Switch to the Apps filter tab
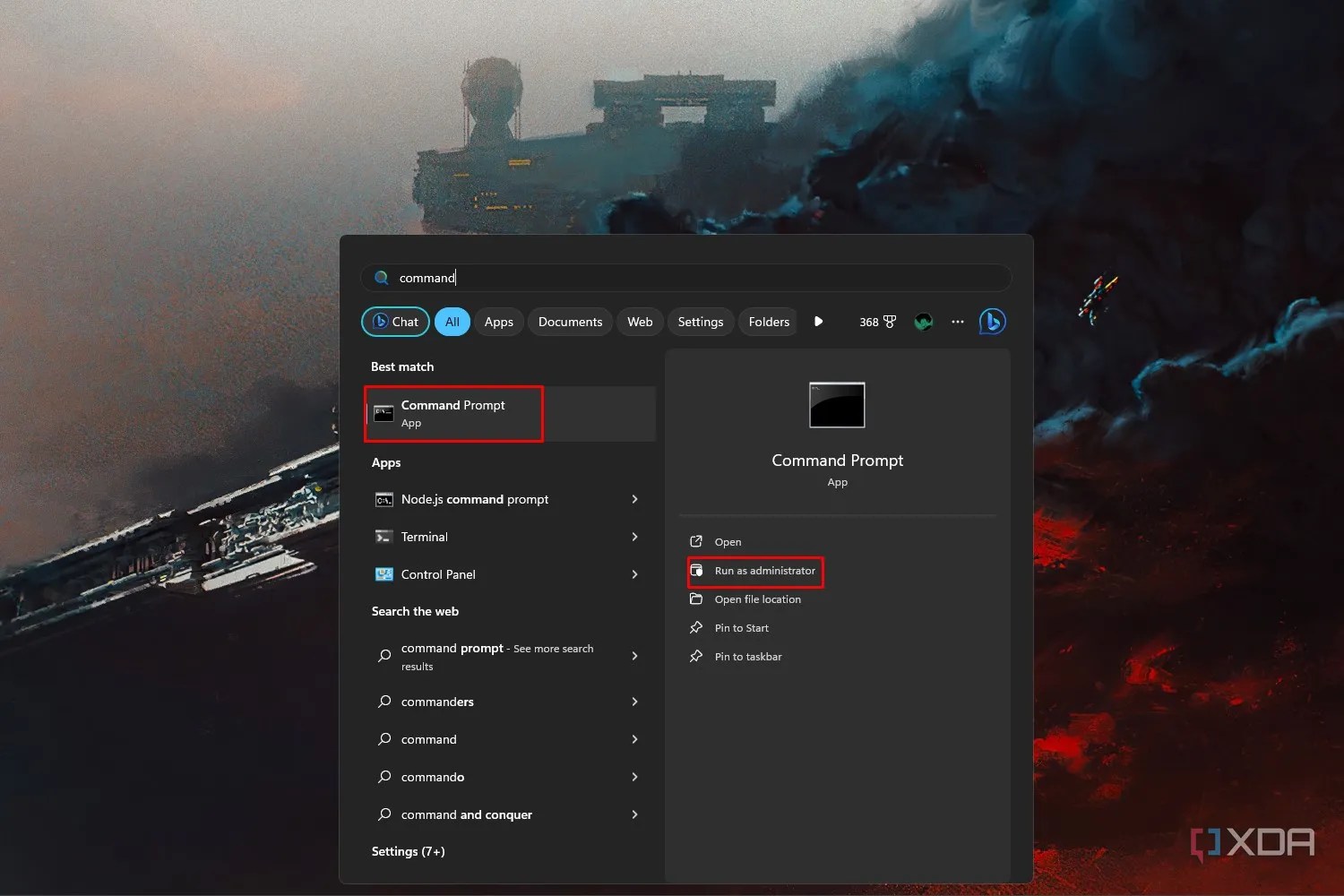This screenshot has height=896, width=1344. coord(498,321)
